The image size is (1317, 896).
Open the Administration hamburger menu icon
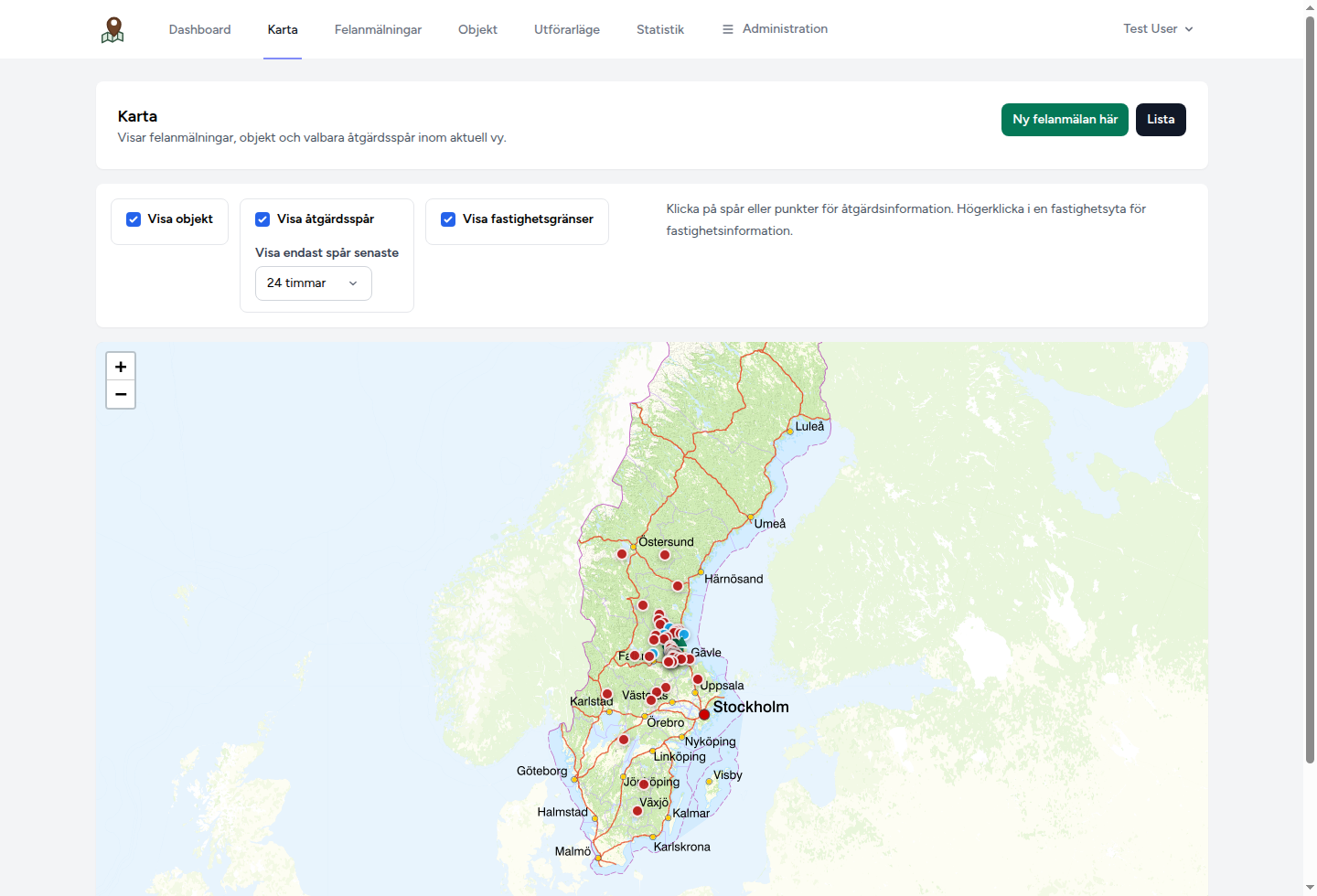[728, 29]
